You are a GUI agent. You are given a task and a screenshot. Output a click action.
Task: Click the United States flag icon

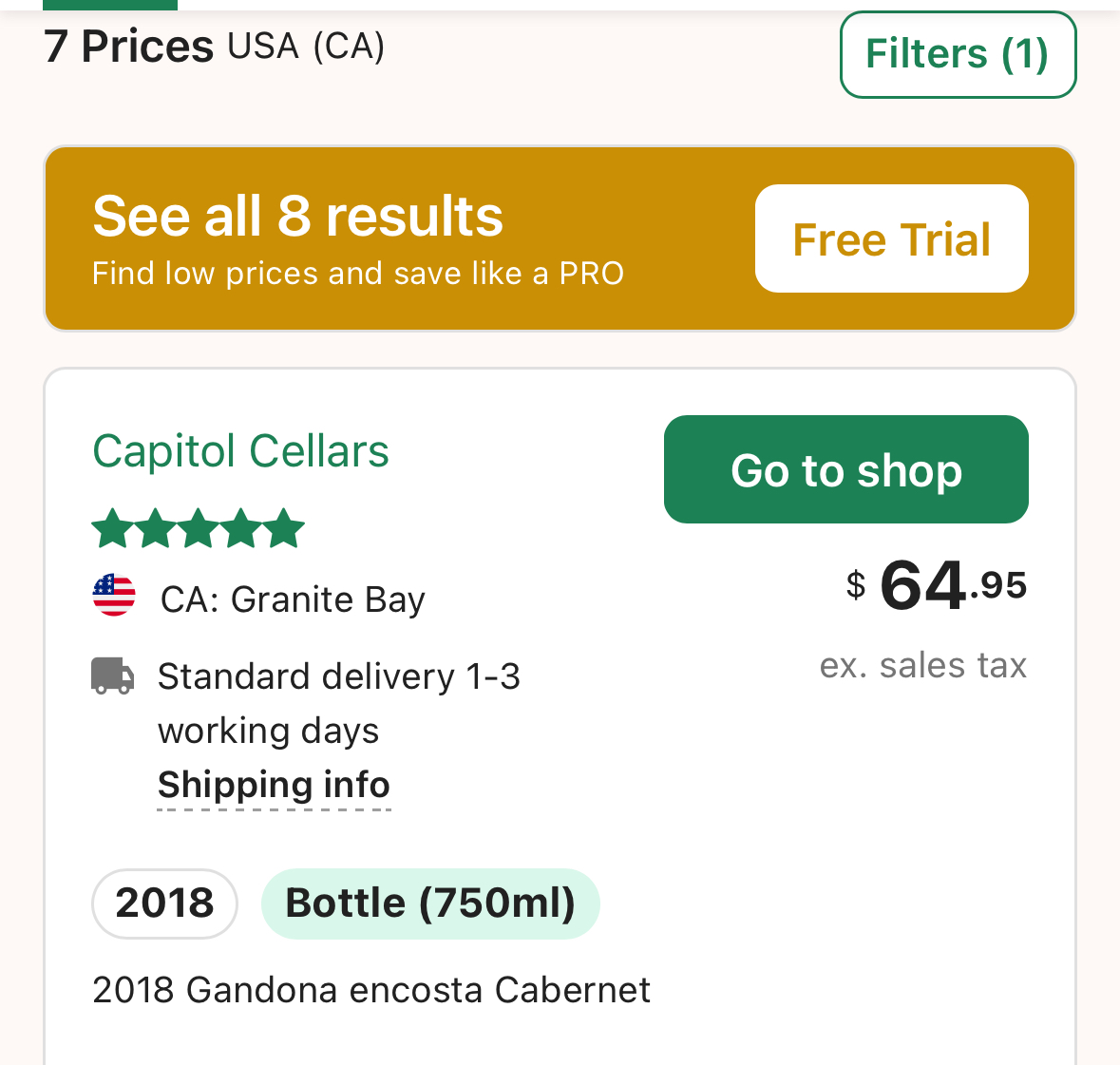pos(114,596)
